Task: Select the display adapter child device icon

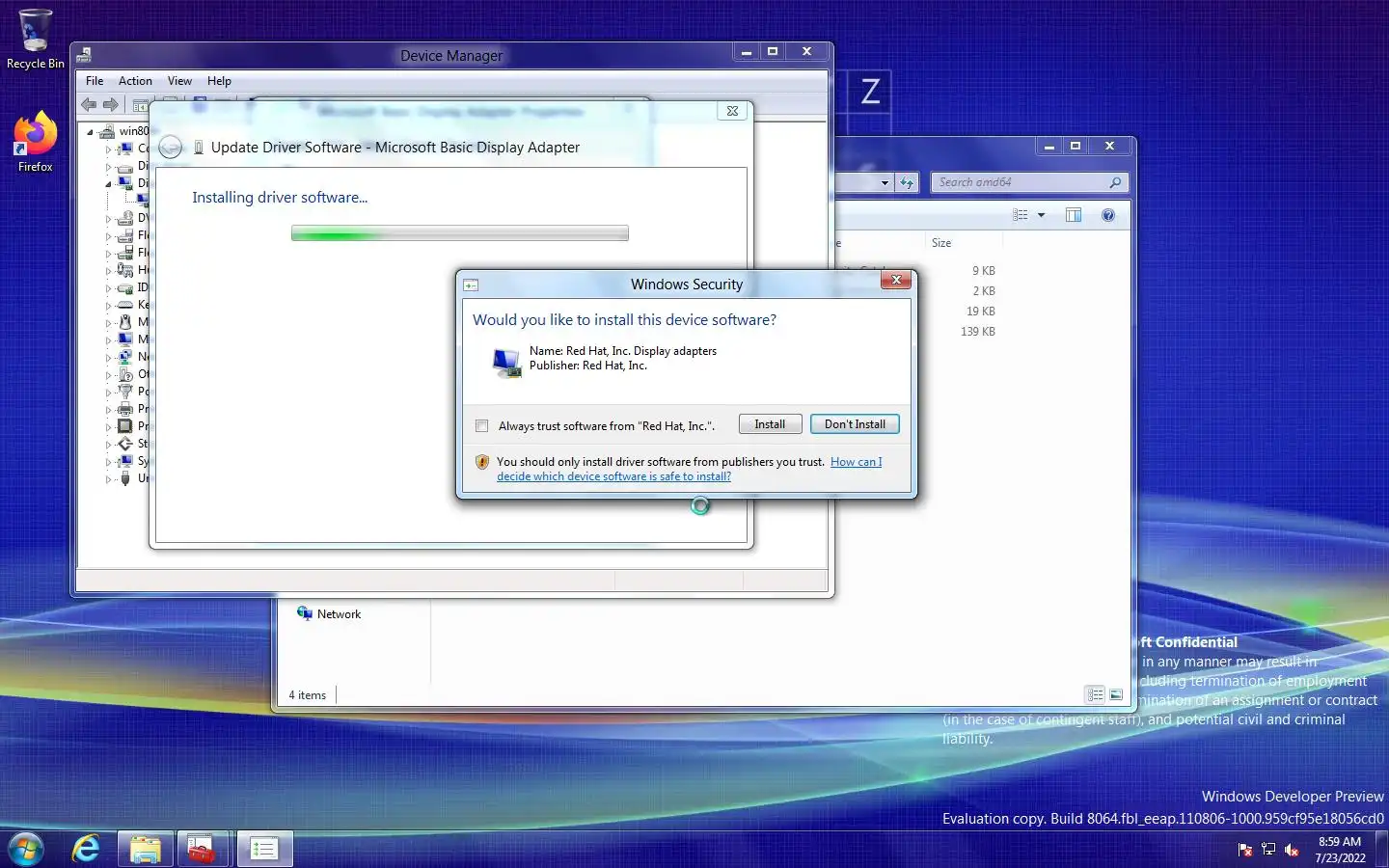Action: point(143,200)
